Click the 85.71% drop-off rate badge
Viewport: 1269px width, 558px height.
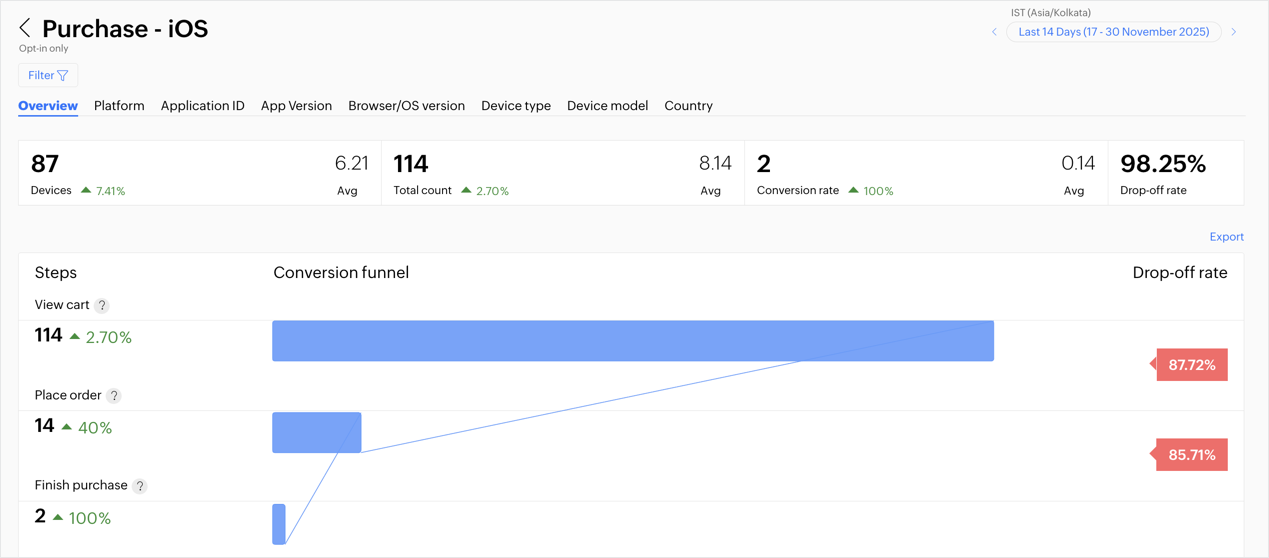[1191, 455]
